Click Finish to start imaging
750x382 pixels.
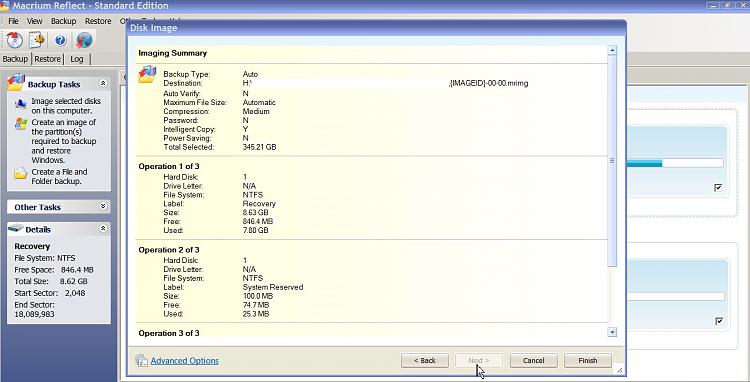[588, 360]
